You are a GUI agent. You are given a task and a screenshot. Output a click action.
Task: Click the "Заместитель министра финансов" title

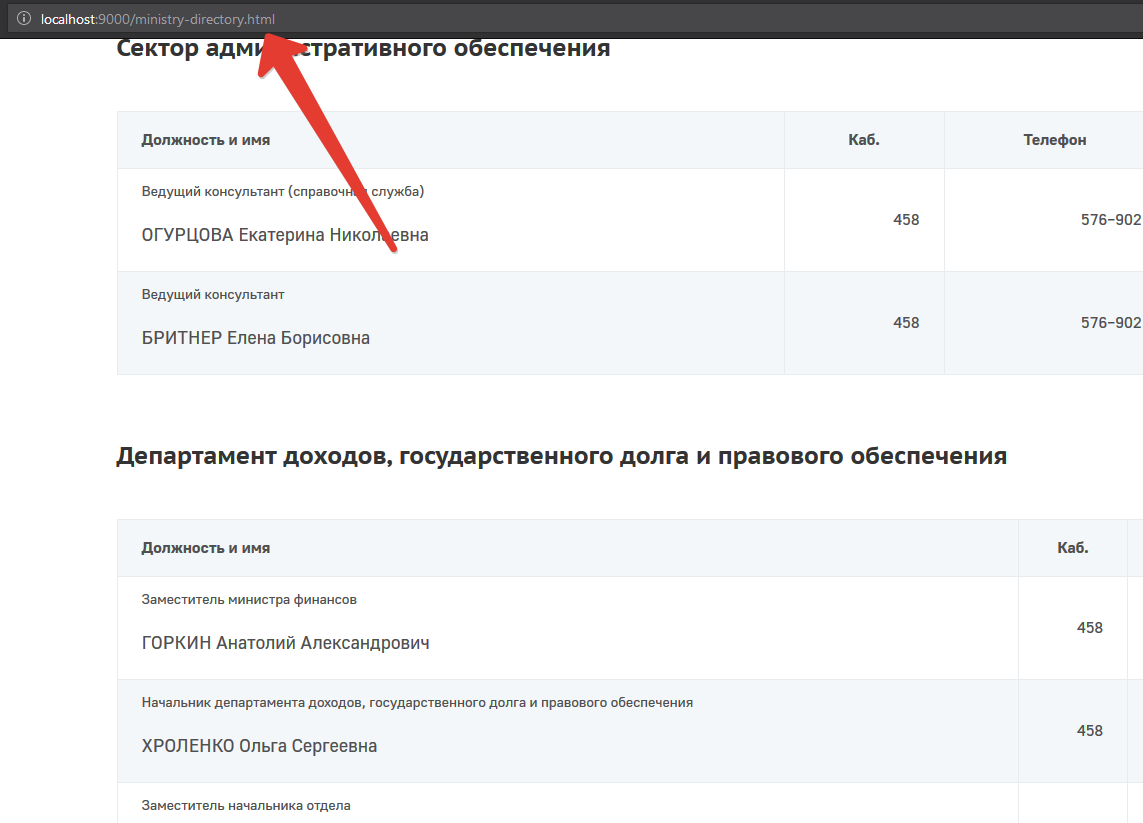(249, 600)
